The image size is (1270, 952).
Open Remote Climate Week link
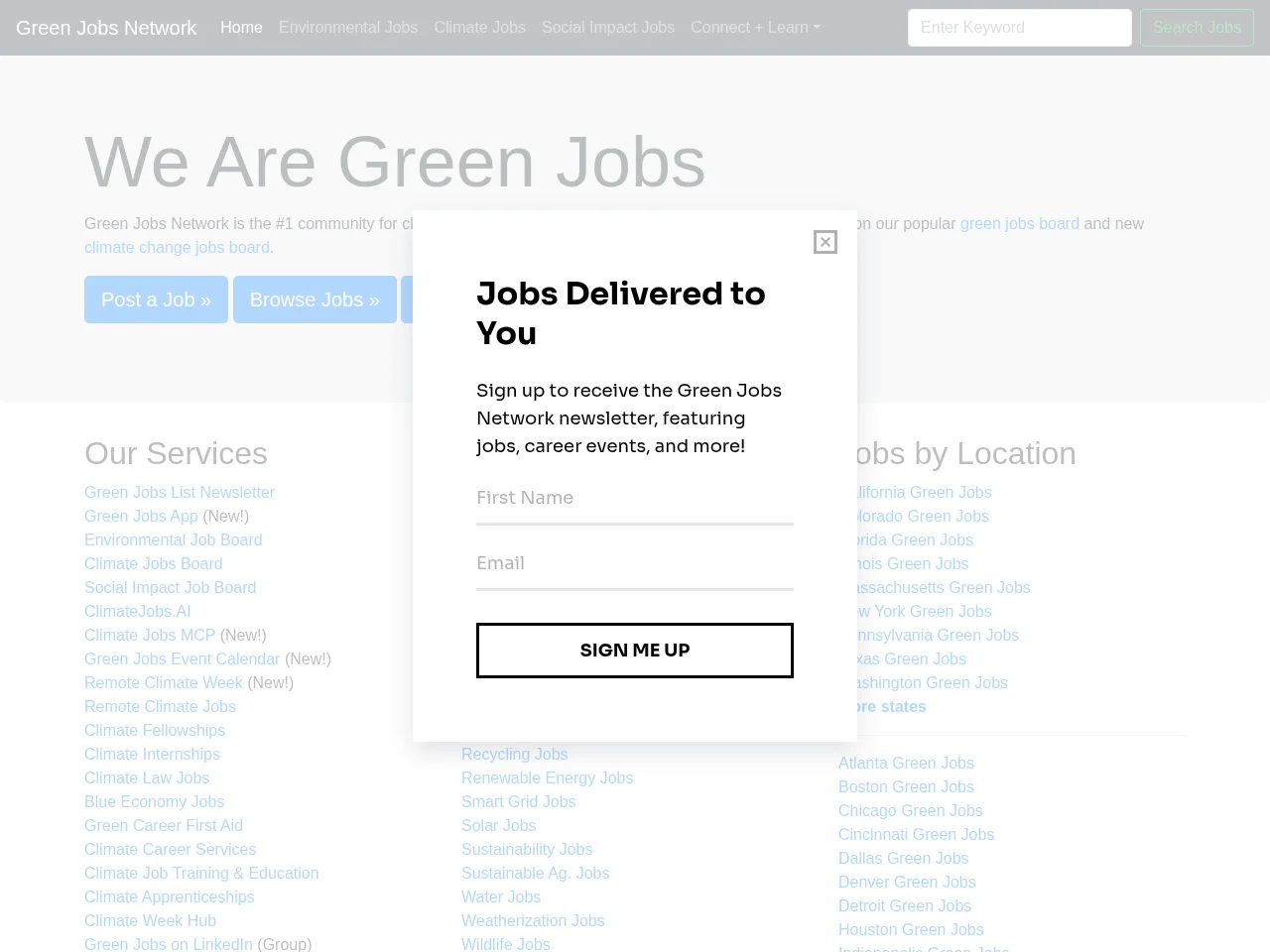[x=164, y=682]
